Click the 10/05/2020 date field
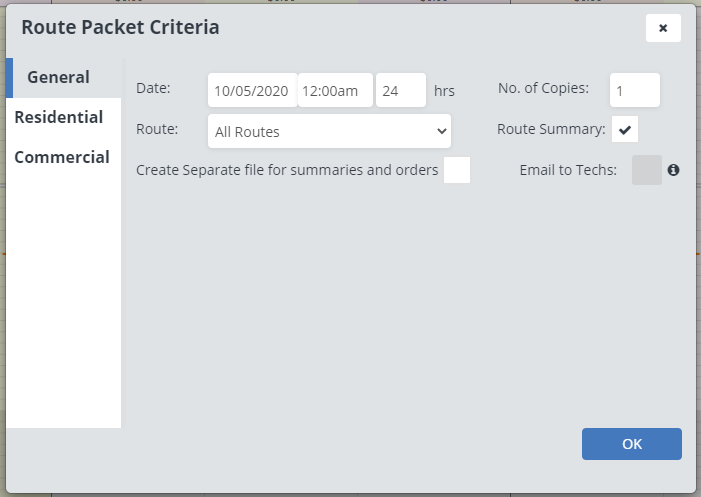 tap(252, 90)
